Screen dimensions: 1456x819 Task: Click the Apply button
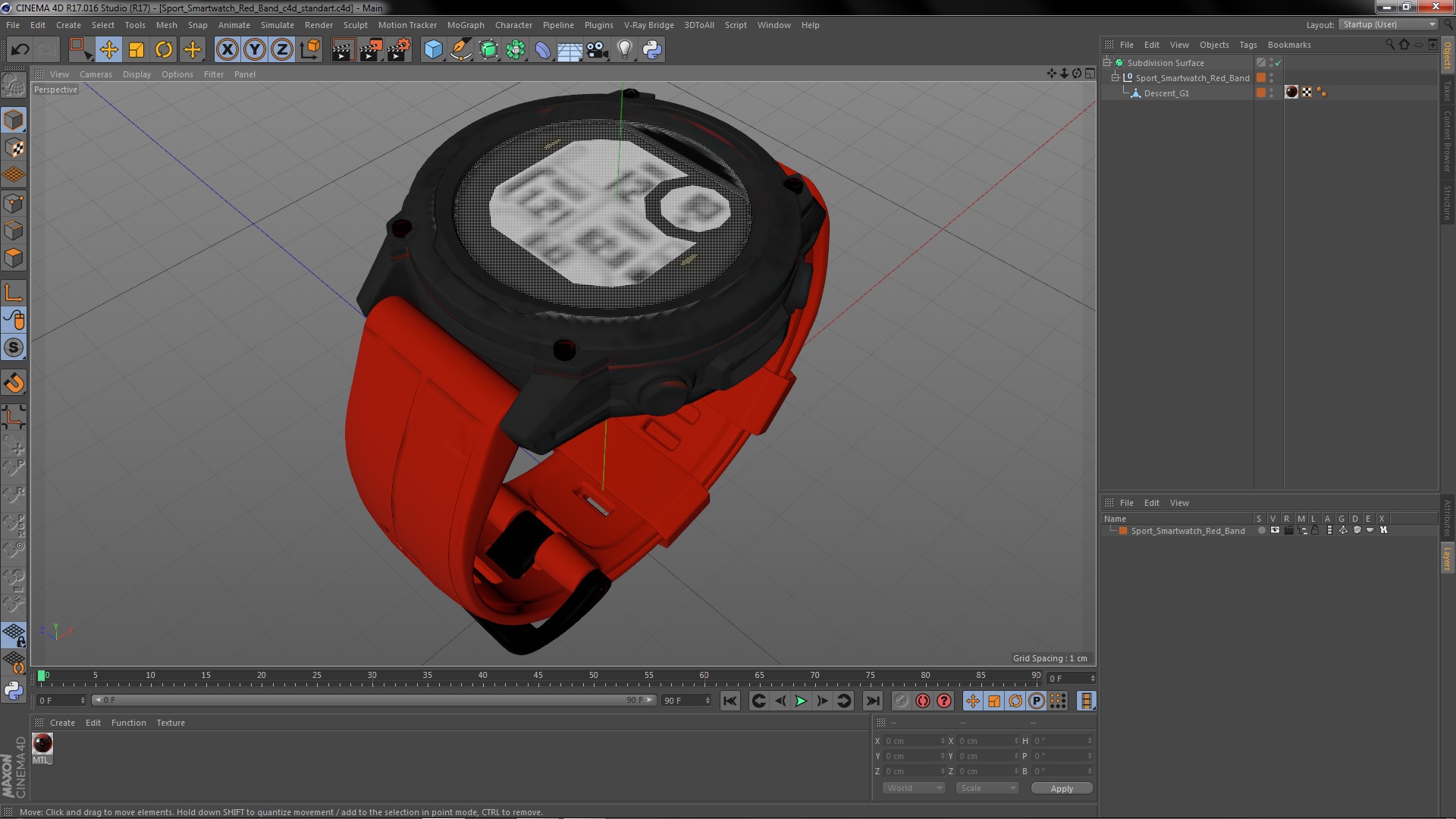pos(1062,789)
